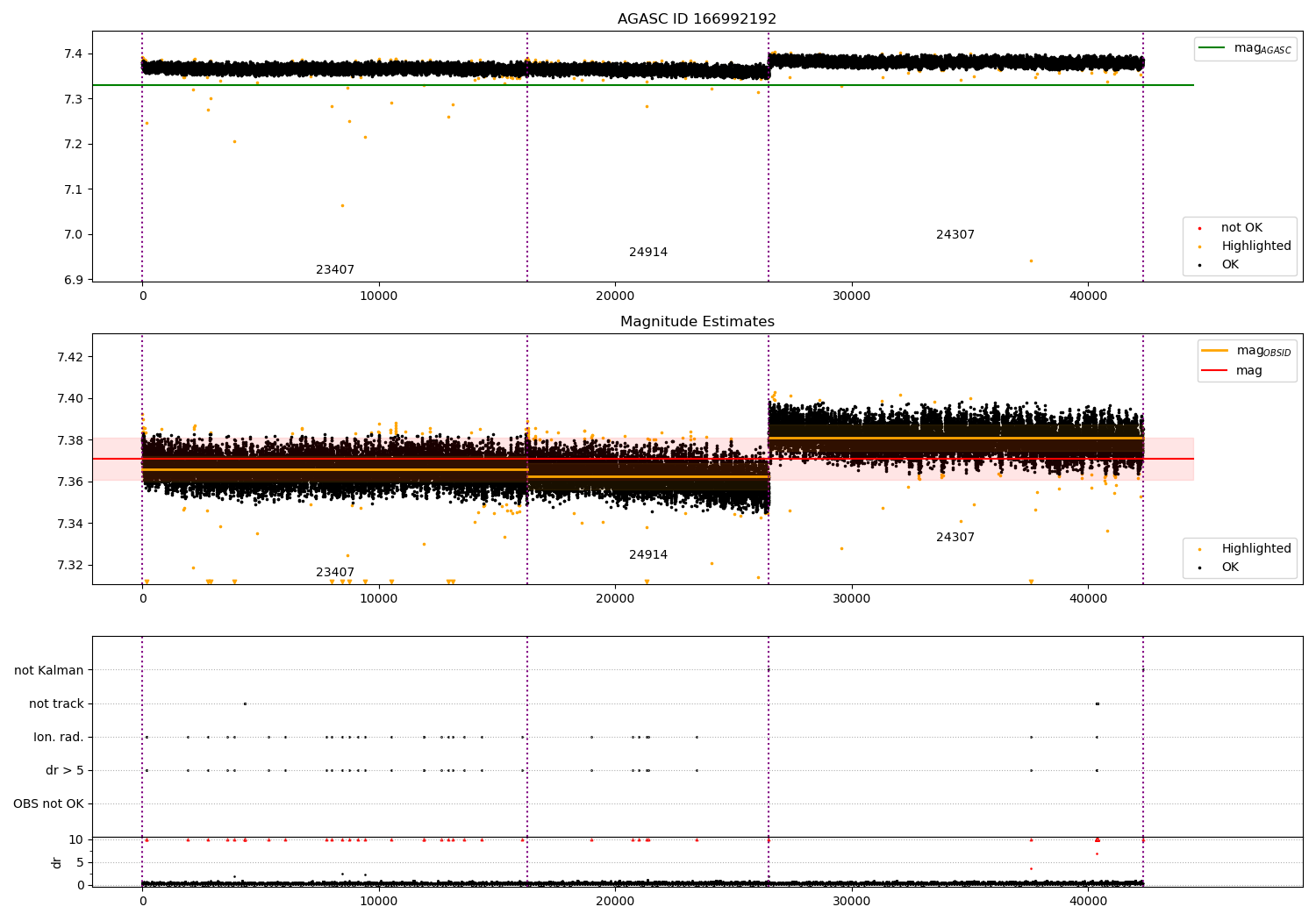Click y-tick 7.0 on top plot
Screen dimensions: 1316x921
coord(74,235)
